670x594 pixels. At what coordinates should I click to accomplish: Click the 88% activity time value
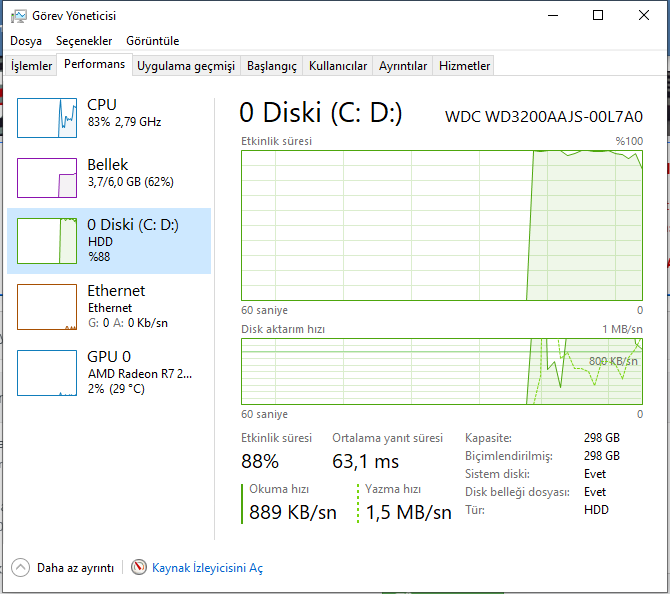click(x=260, y=462)
